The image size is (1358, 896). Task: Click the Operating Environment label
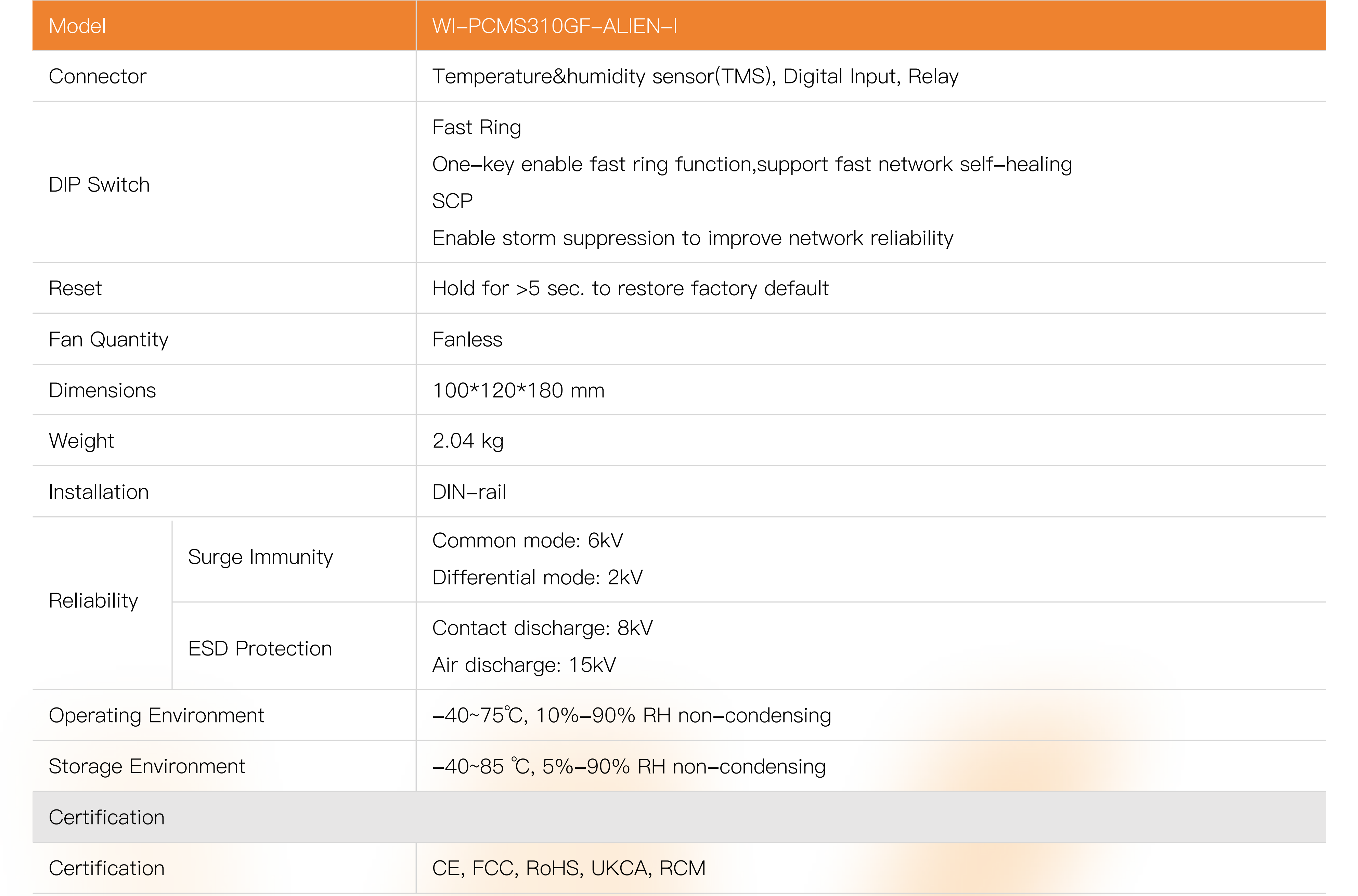tap(156, 715)
